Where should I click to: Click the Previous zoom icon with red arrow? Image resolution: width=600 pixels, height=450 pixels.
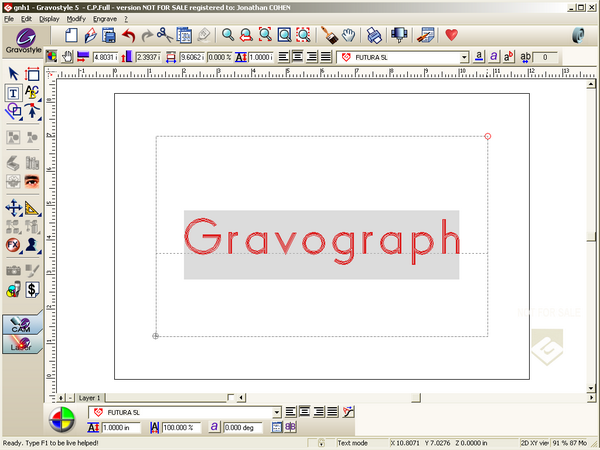point(246,35)
